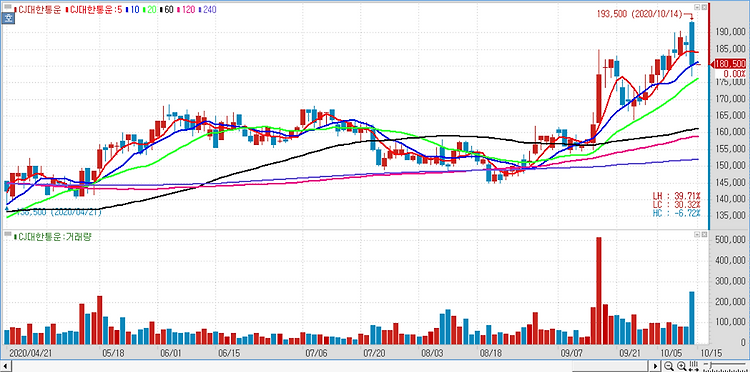The image size is (750, 372).
Task: Click the zoom out magnifier icon
Action: (668, 366)
